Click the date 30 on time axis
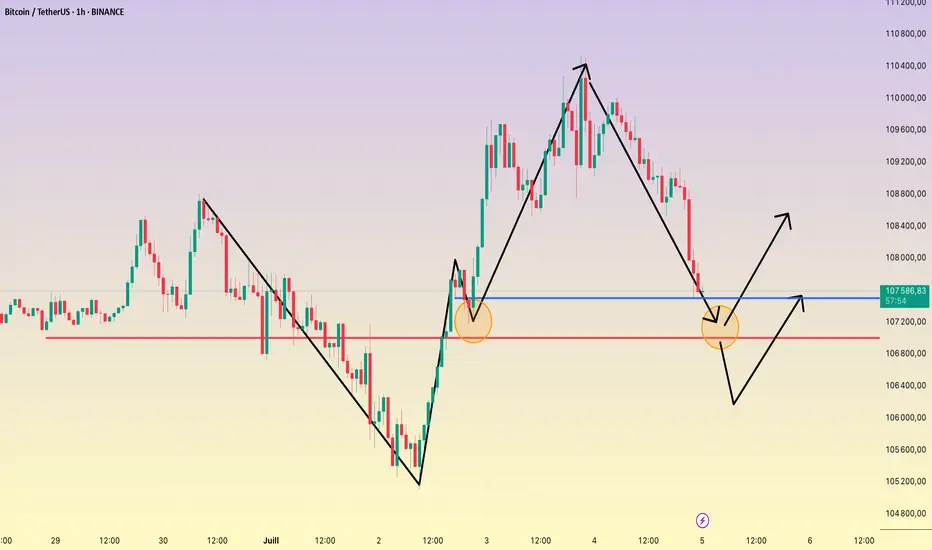932x550 pixels. (163, 540)
